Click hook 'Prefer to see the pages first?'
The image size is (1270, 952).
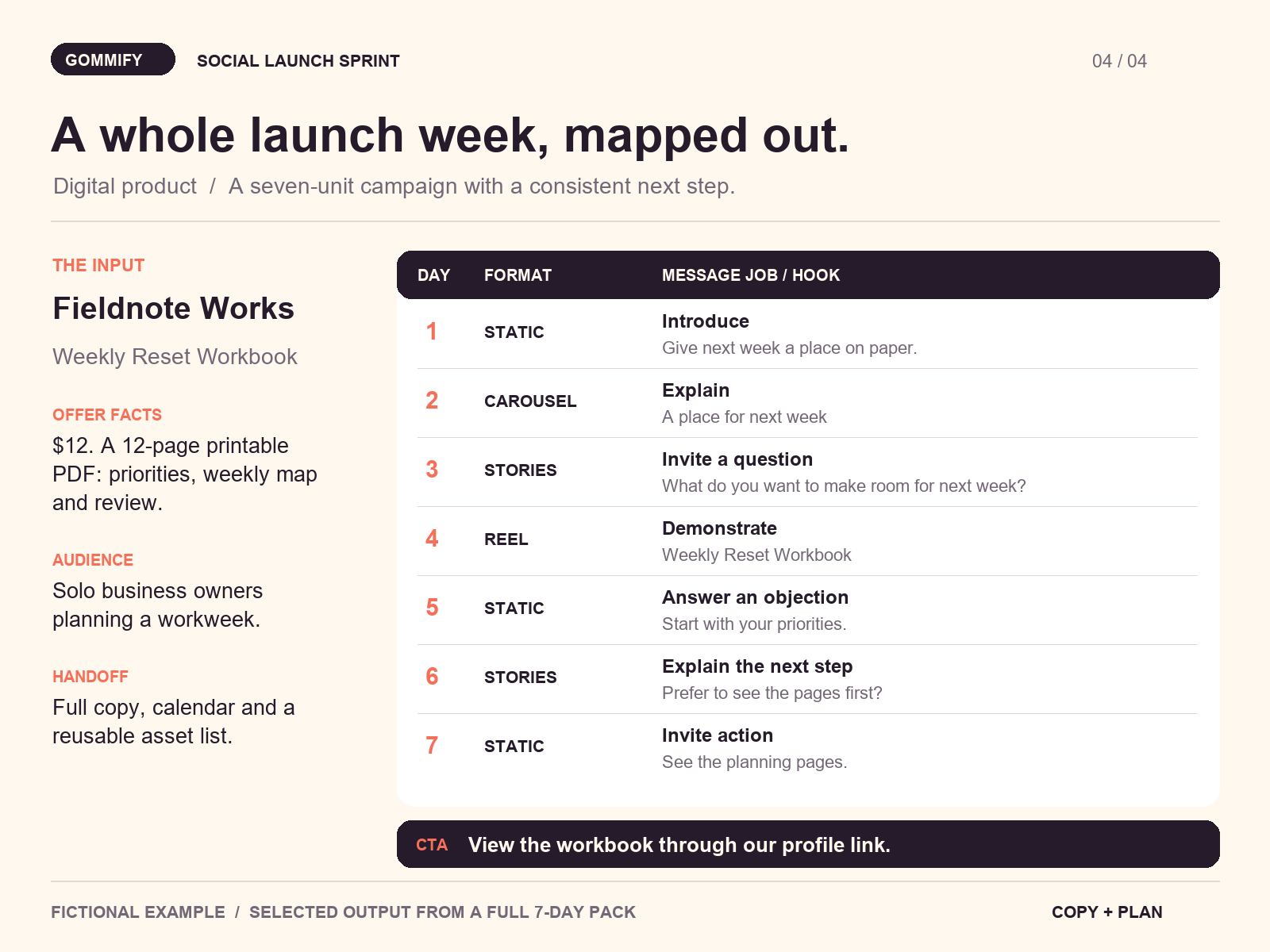(x=772, y=693)
